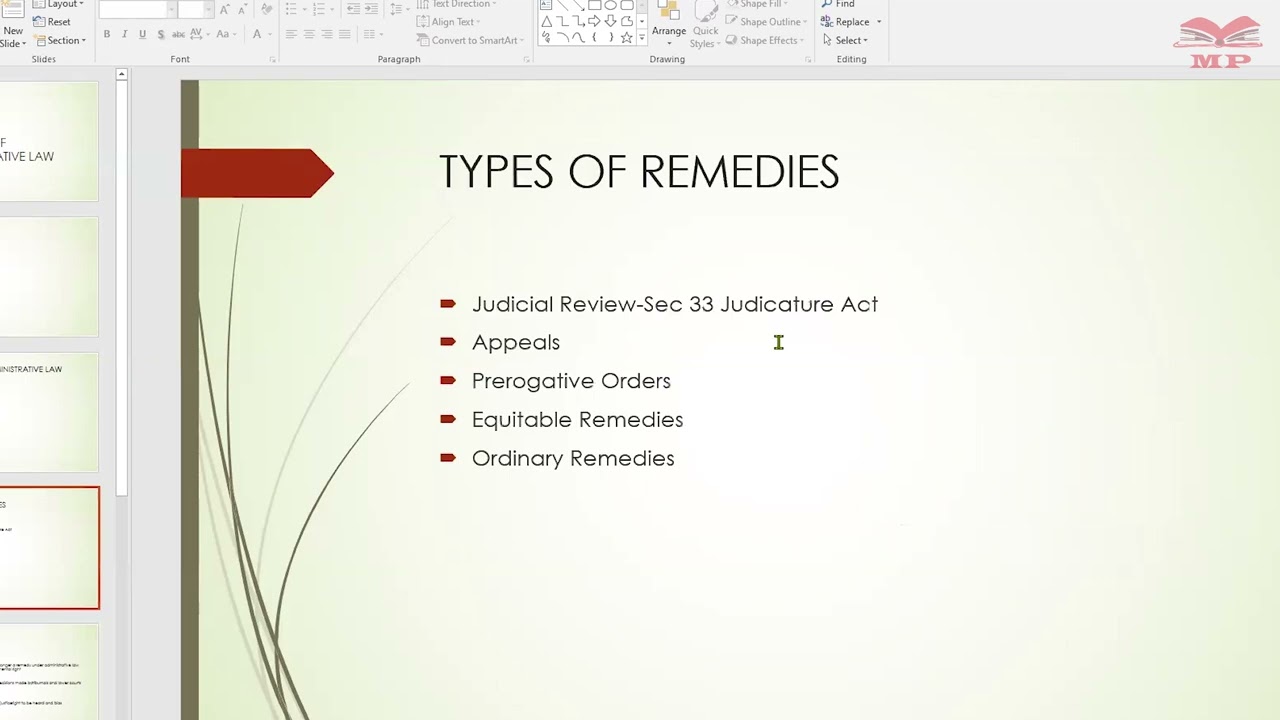Viewport: 1280px width, 720px height.
Task: Select the elbow connector shape
Action: (x=563, y=21)
